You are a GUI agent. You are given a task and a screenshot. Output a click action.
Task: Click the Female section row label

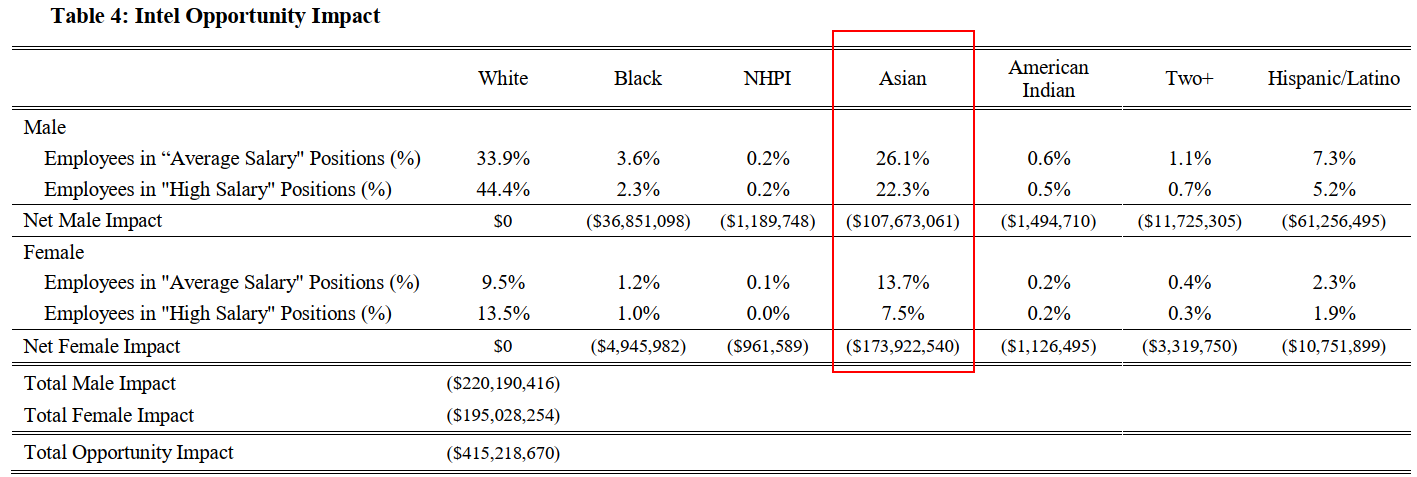coord(54,253)
